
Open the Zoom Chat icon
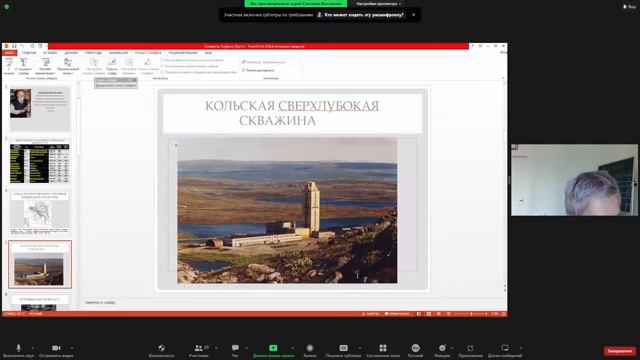click(235, 348)
